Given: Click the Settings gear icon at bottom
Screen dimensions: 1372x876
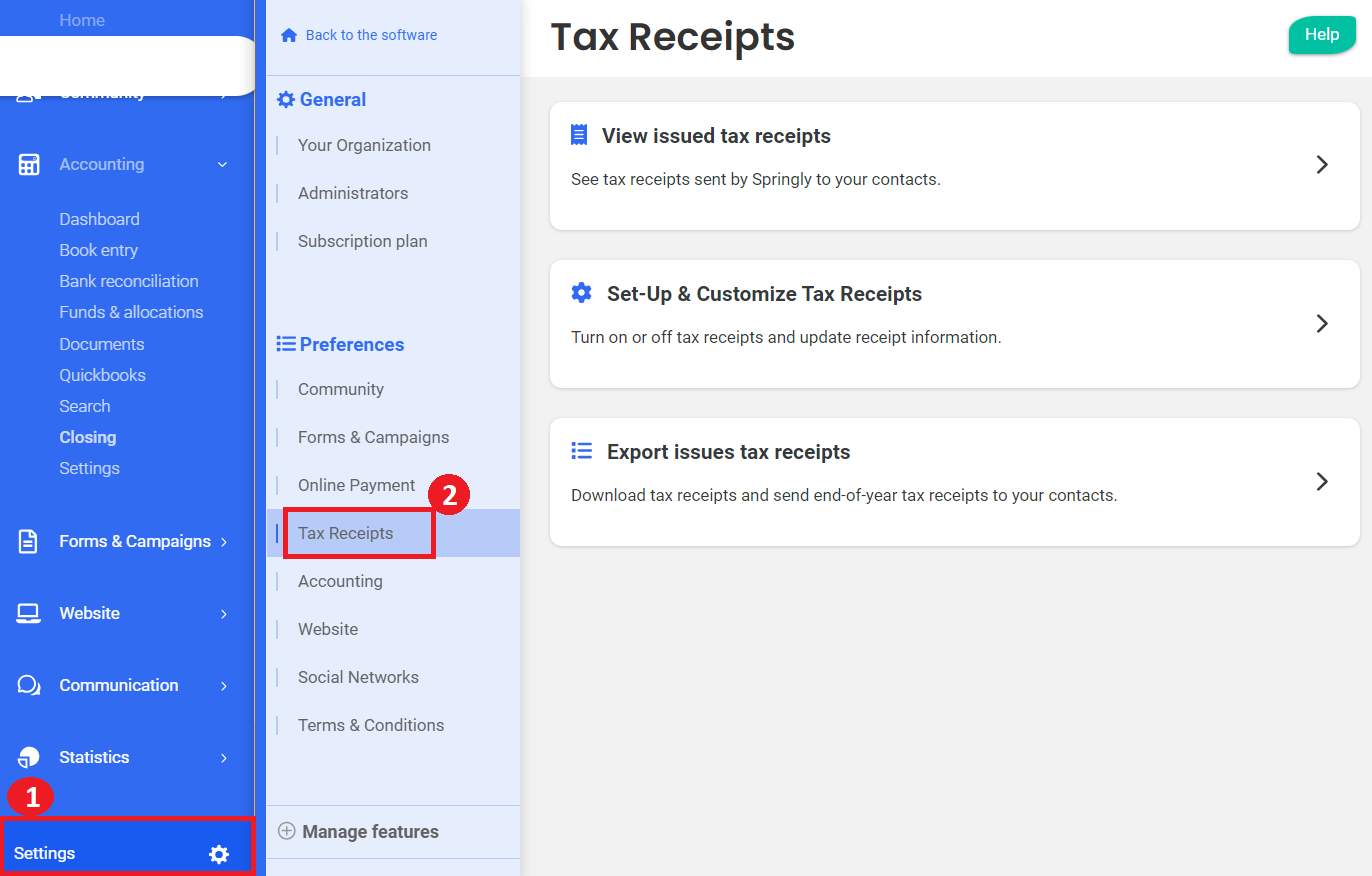Looking at the screenshot, I should pyautogui.click(x=218, y=854).
